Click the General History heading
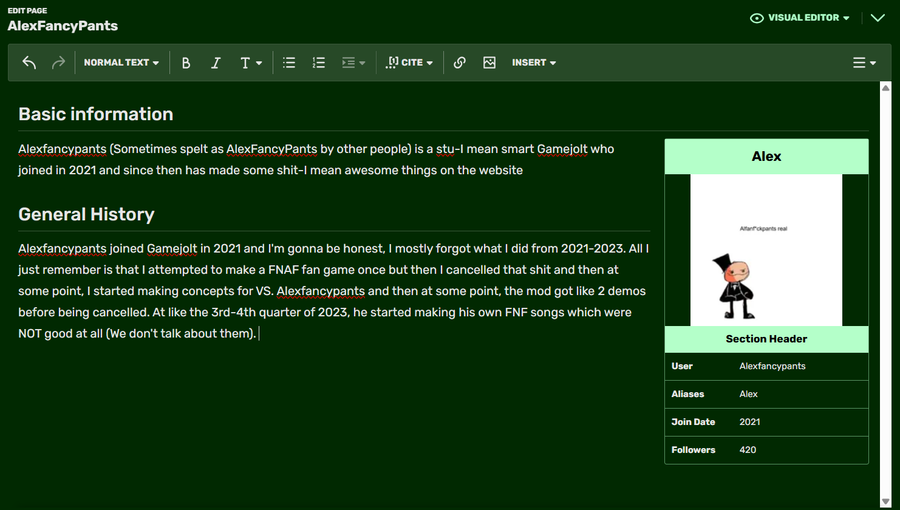 click(x=87, y=214)
